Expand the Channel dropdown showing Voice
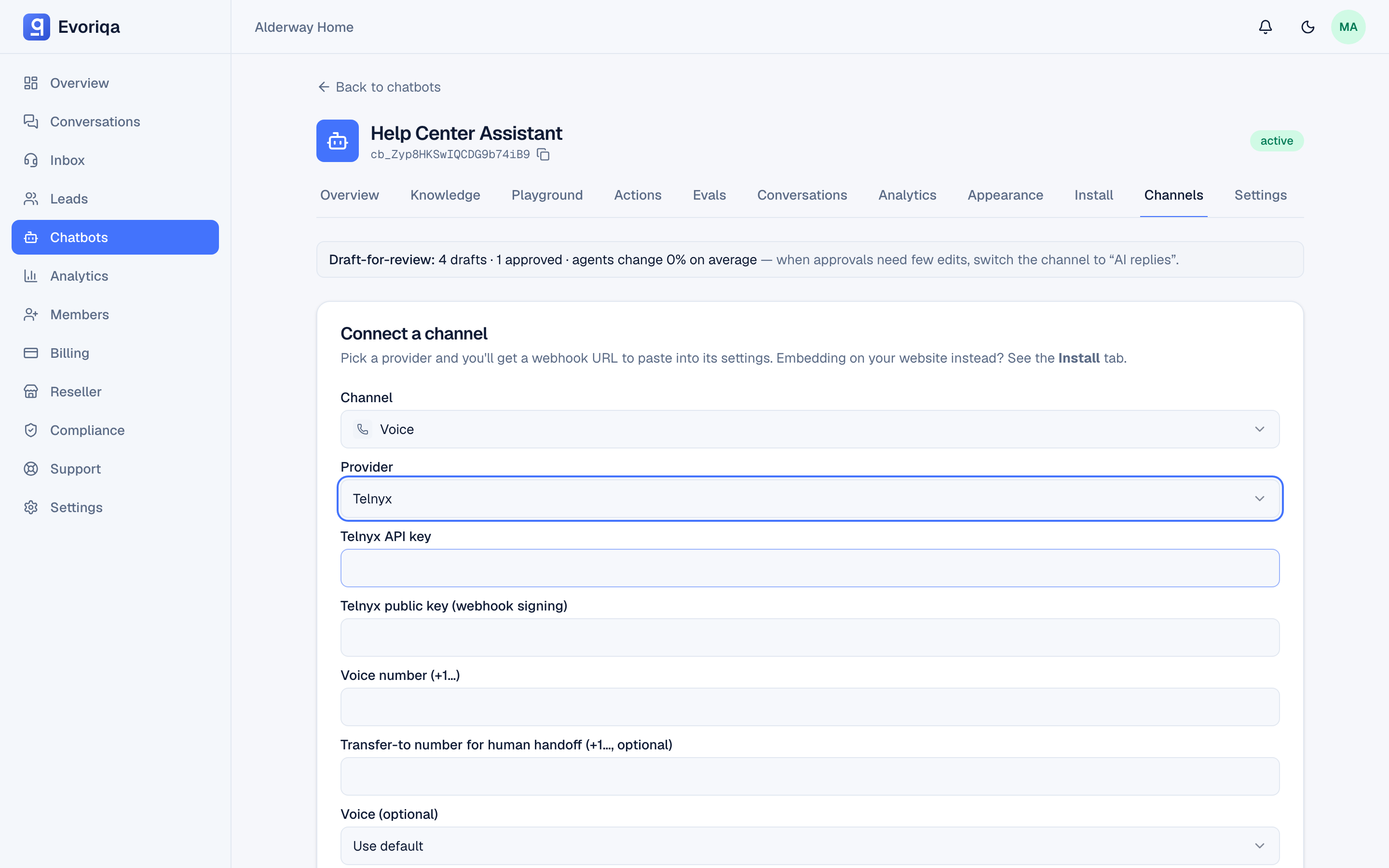The width and height of the screenshot is (1389, 868). pos(810,429)
